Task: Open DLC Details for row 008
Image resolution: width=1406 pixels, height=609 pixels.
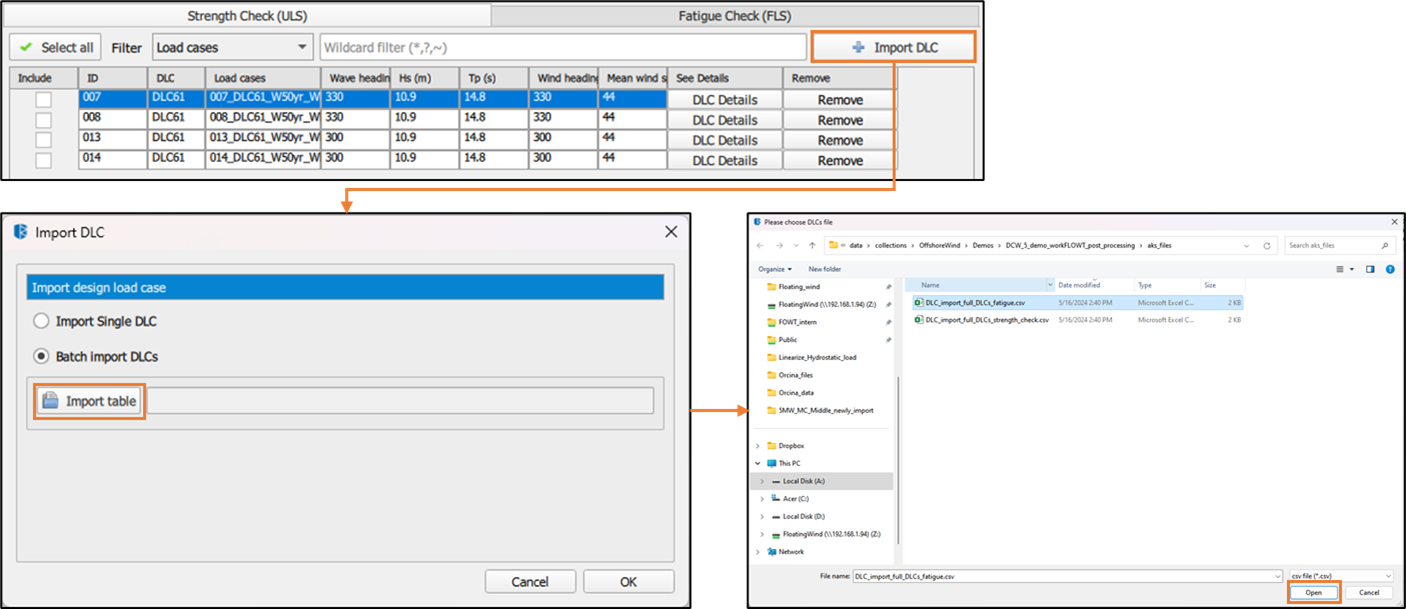Action: (724, 120)
